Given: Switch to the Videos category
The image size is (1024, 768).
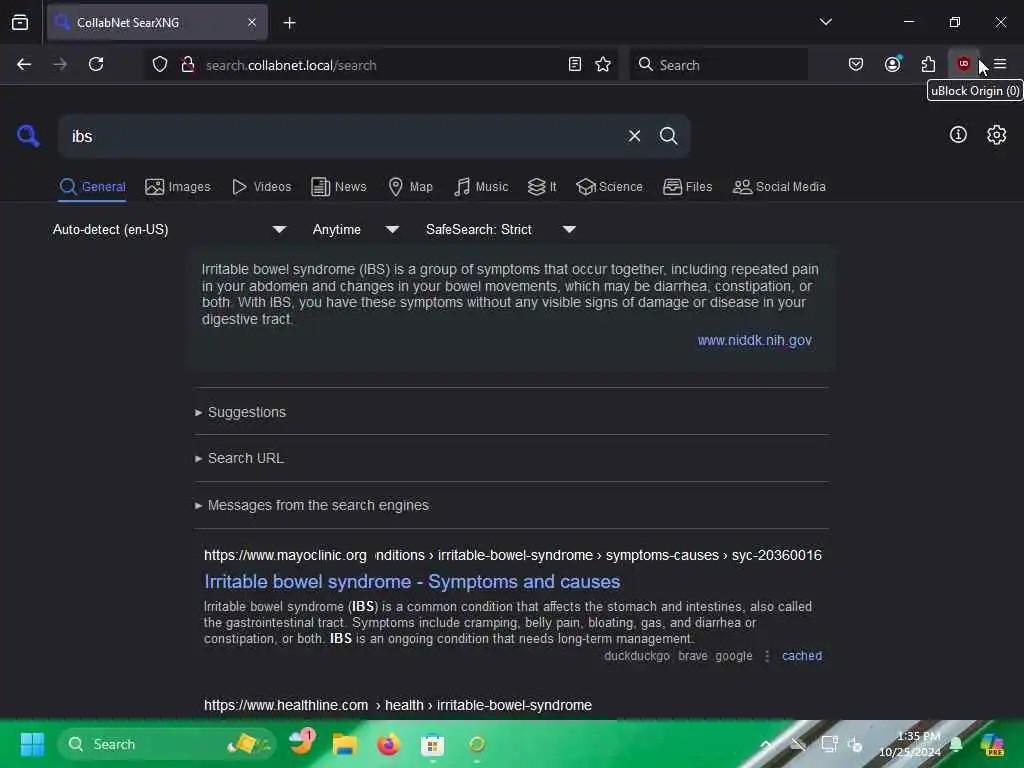Looking at the screenshot, I should pyautogui.click(x=261, y=187).
